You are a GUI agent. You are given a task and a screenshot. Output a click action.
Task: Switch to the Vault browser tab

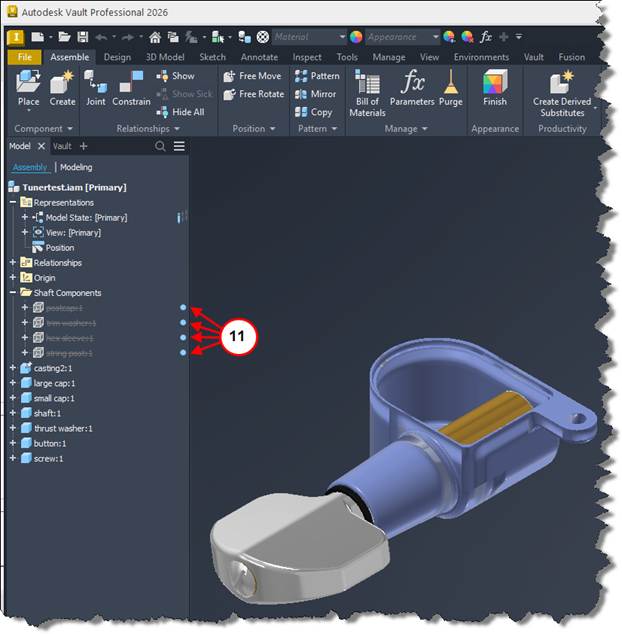pyautogui.click(x=62, y=146)
